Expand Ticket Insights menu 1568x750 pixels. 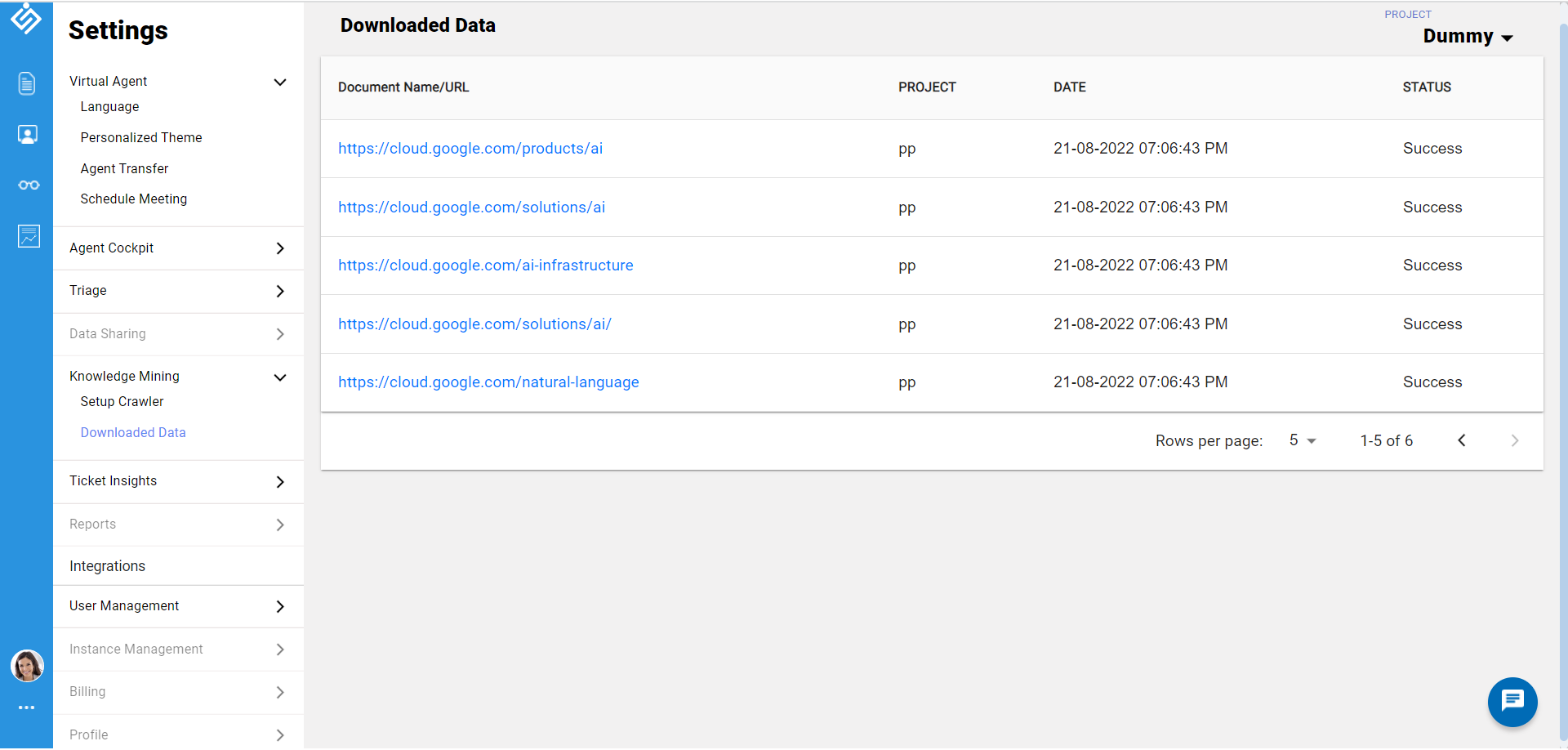tap(279, 482)
